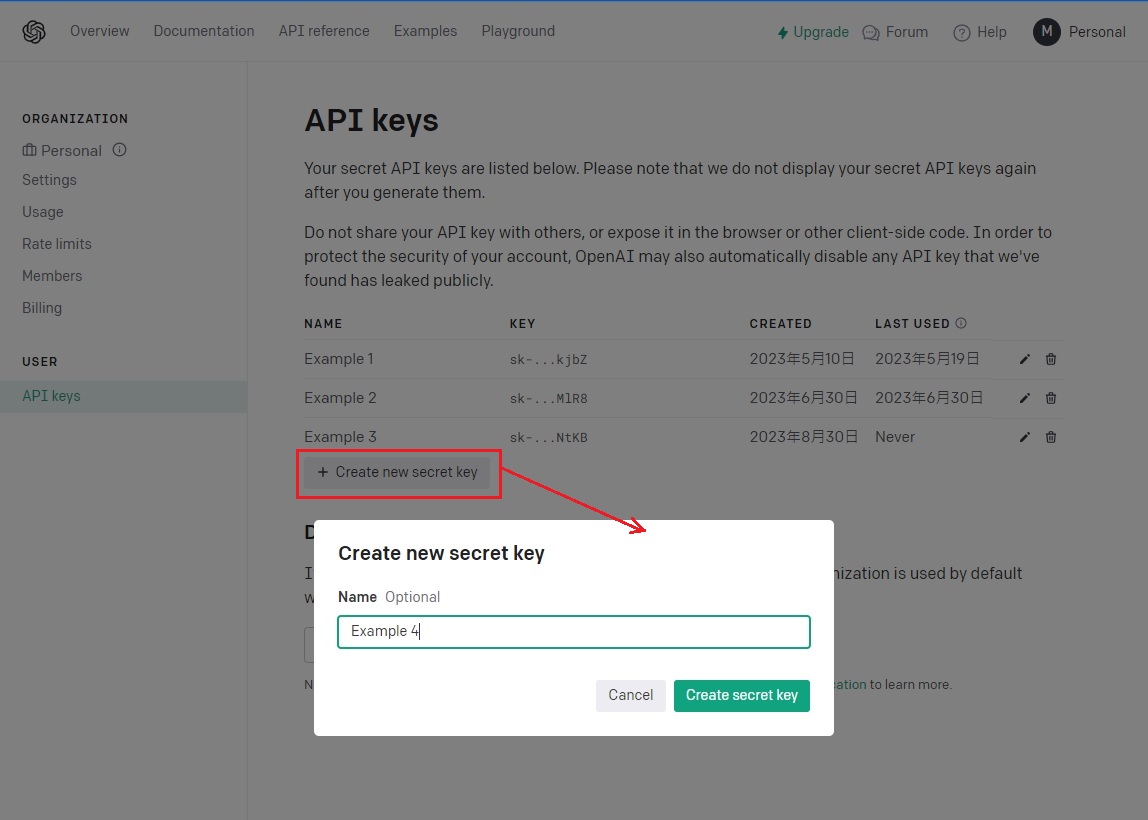1148x820 pixels.
Task: Open the Forum link
Action: tap(906, 32)
